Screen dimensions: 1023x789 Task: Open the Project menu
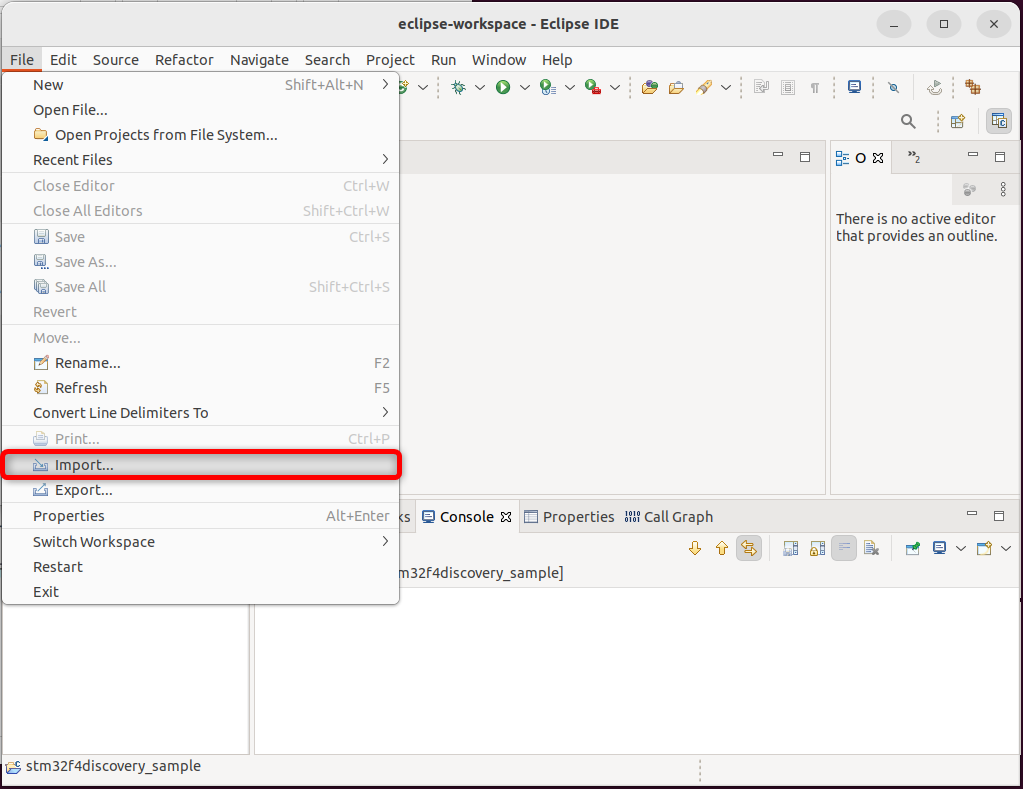390,59
